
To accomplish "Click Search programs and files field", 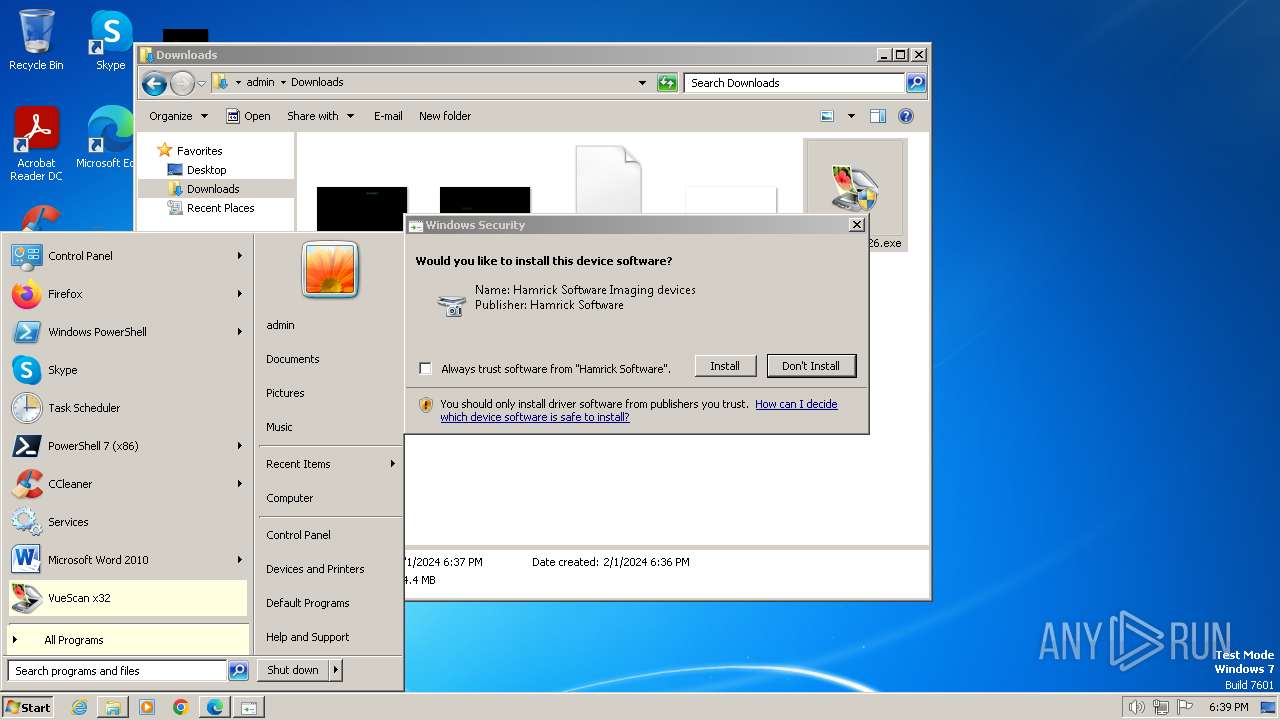I will (x=117, y=671).
